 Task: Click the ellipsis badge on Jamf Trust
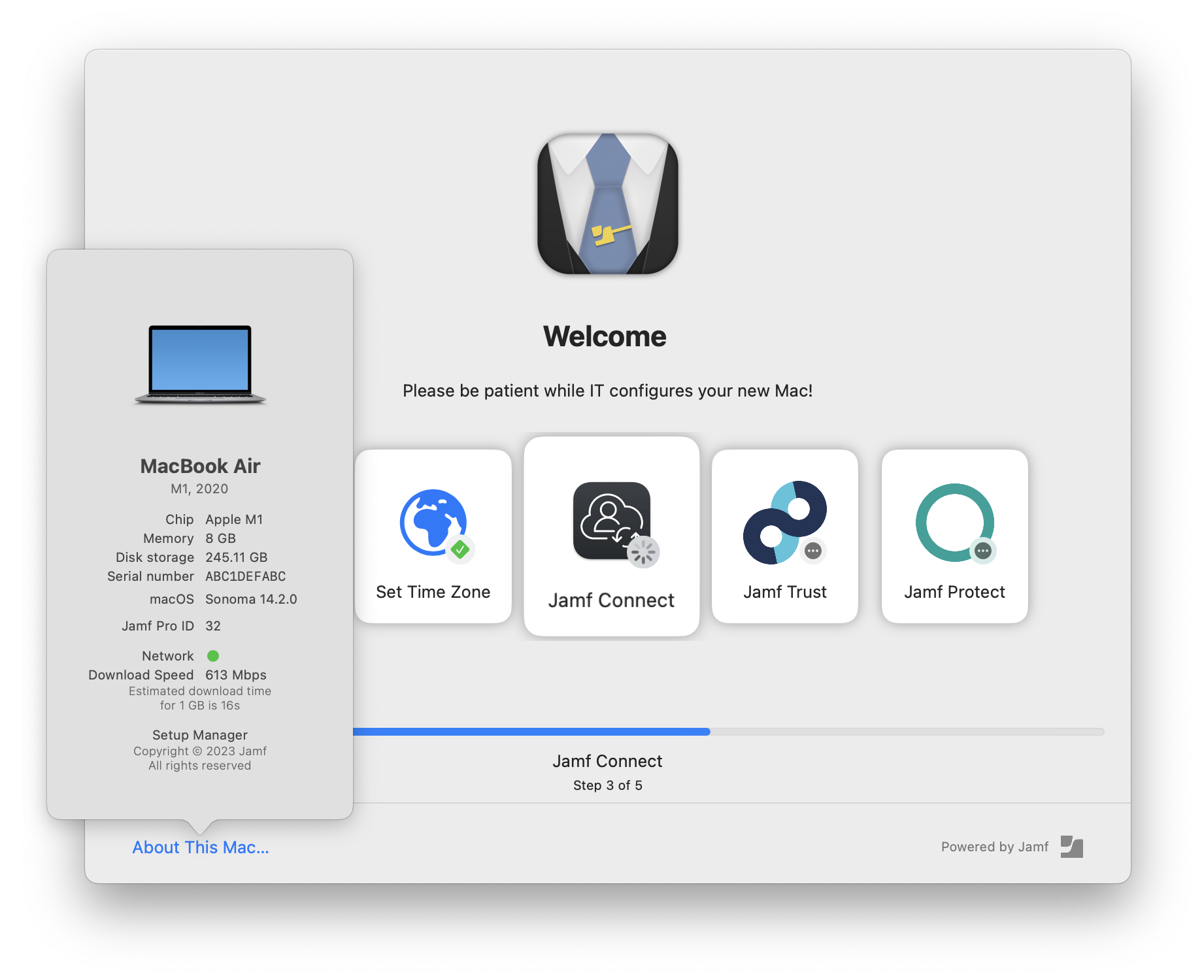[813, 551]
